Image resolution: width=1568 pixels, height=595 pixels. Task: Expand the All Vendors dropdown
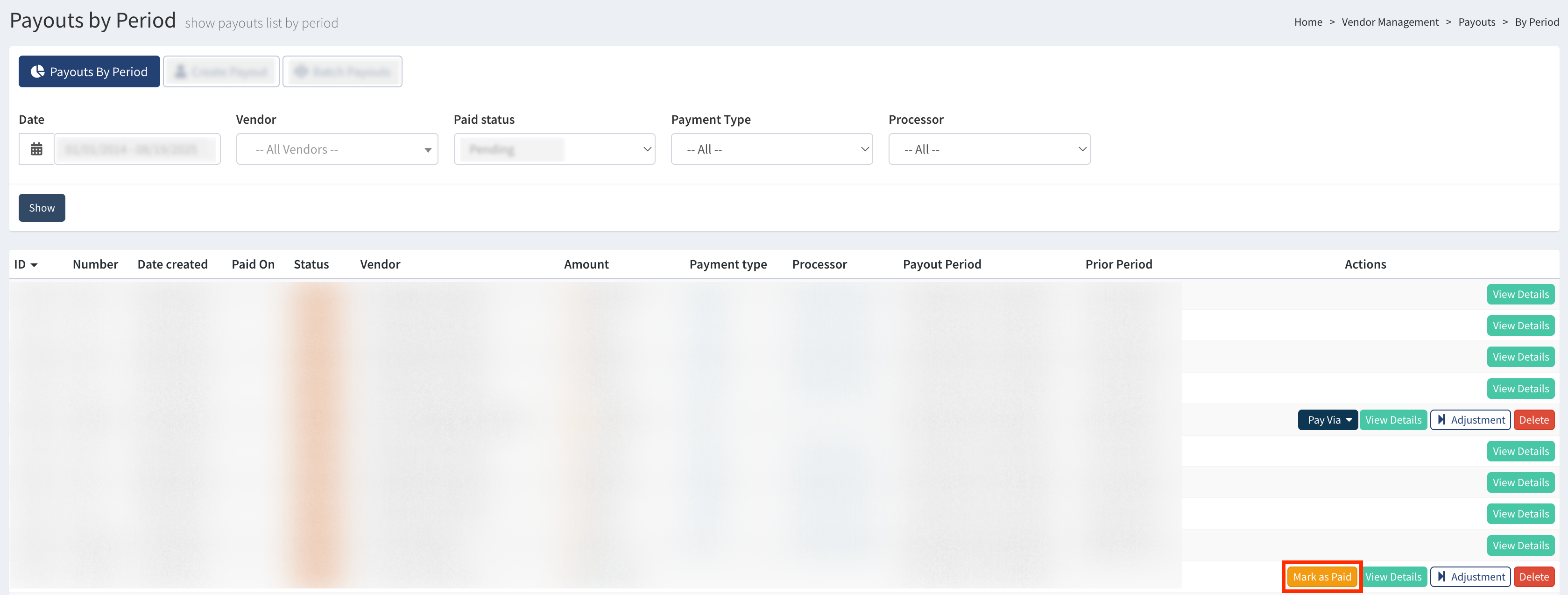pyautogui.click(x=337, y=149)
